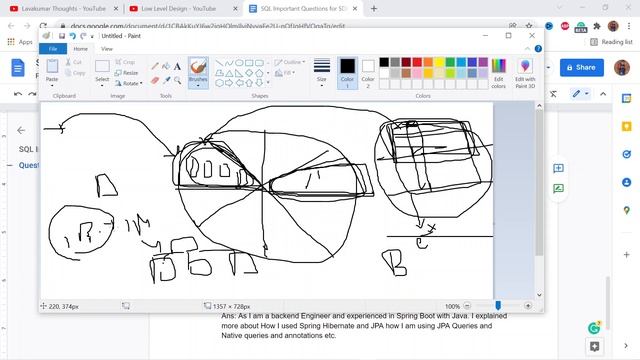
Task: Pick the Diamond shape in Shapes gallery
Action: (249, 73)
